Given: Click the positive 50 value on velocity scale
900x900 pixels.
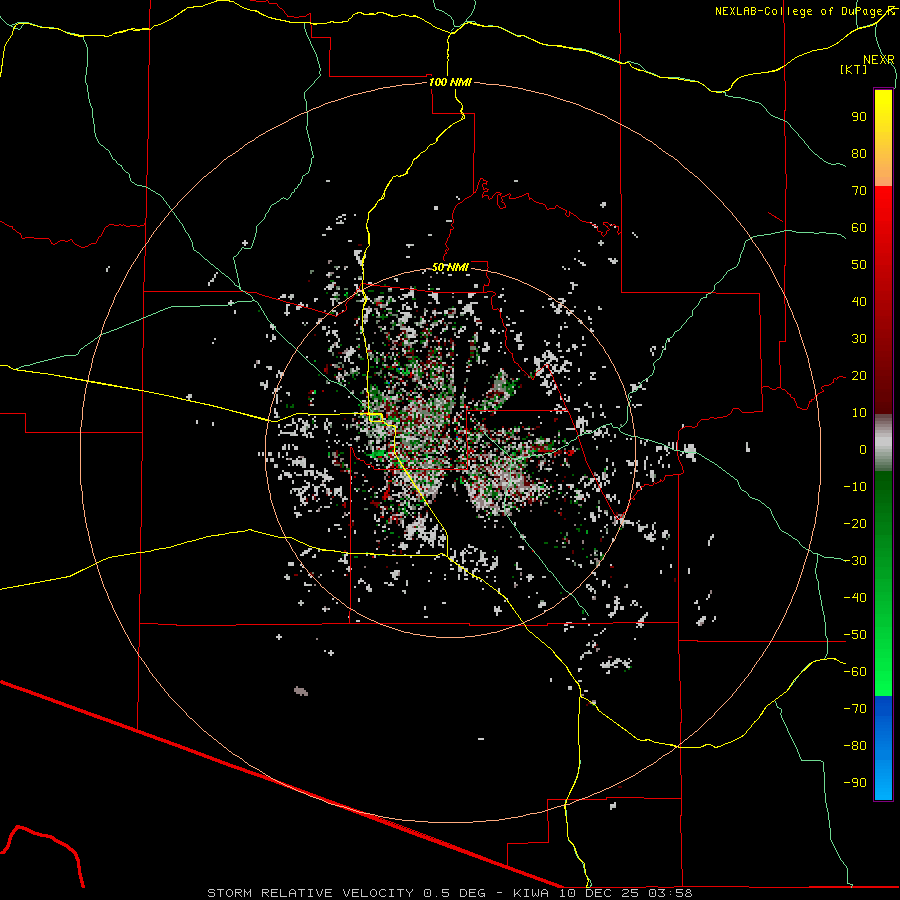Looking at the screenshot, I should (x=859, y=265).
